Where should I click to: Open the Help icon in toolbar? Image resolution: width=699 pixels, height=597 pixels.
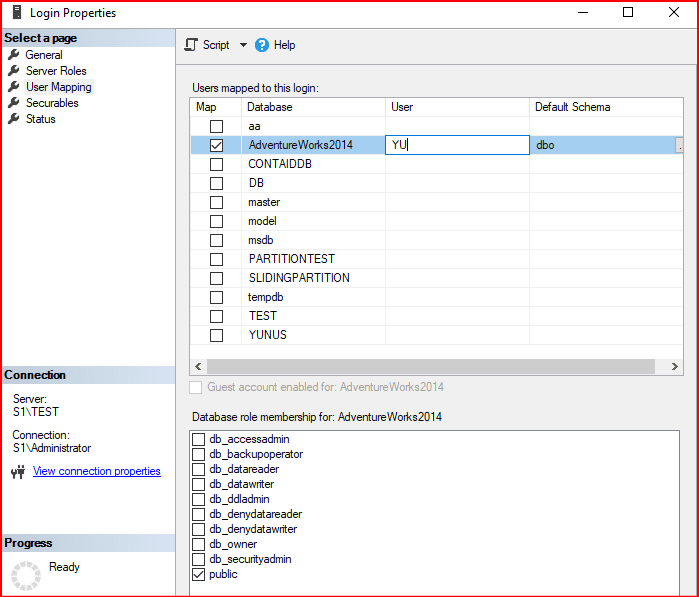(262, 45)
